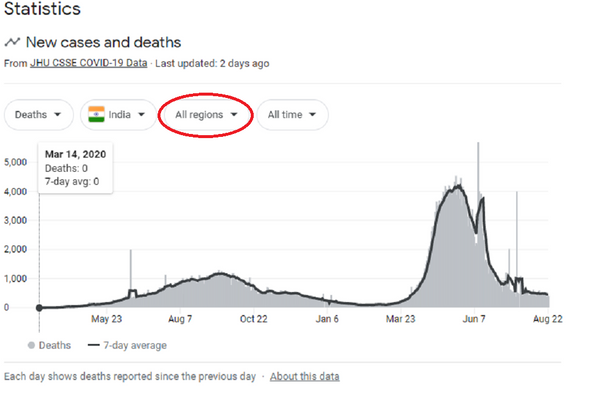Open the About this data link

tap(304, 376)
